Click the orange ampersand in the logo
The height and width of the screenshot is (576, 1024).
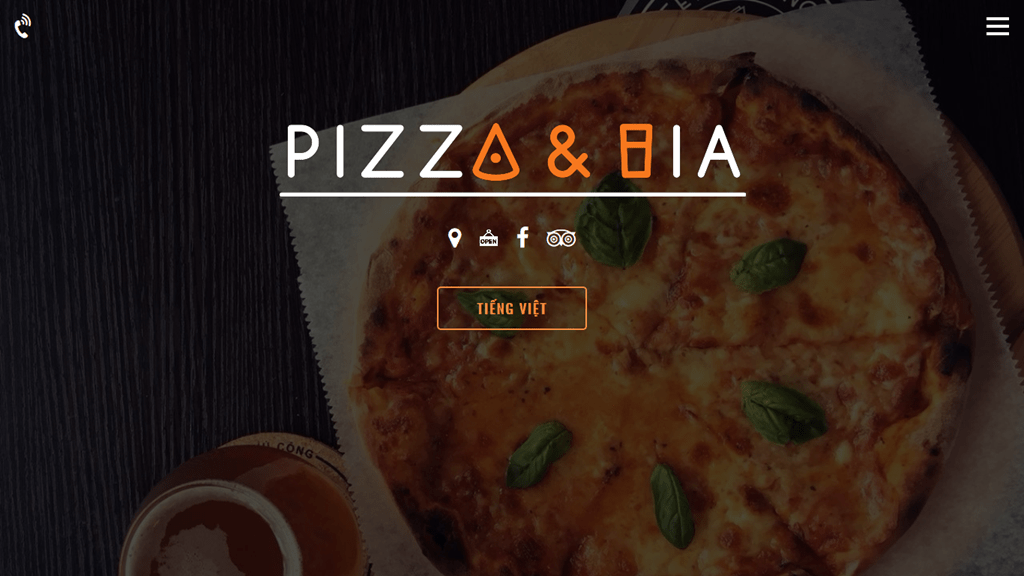568,152
